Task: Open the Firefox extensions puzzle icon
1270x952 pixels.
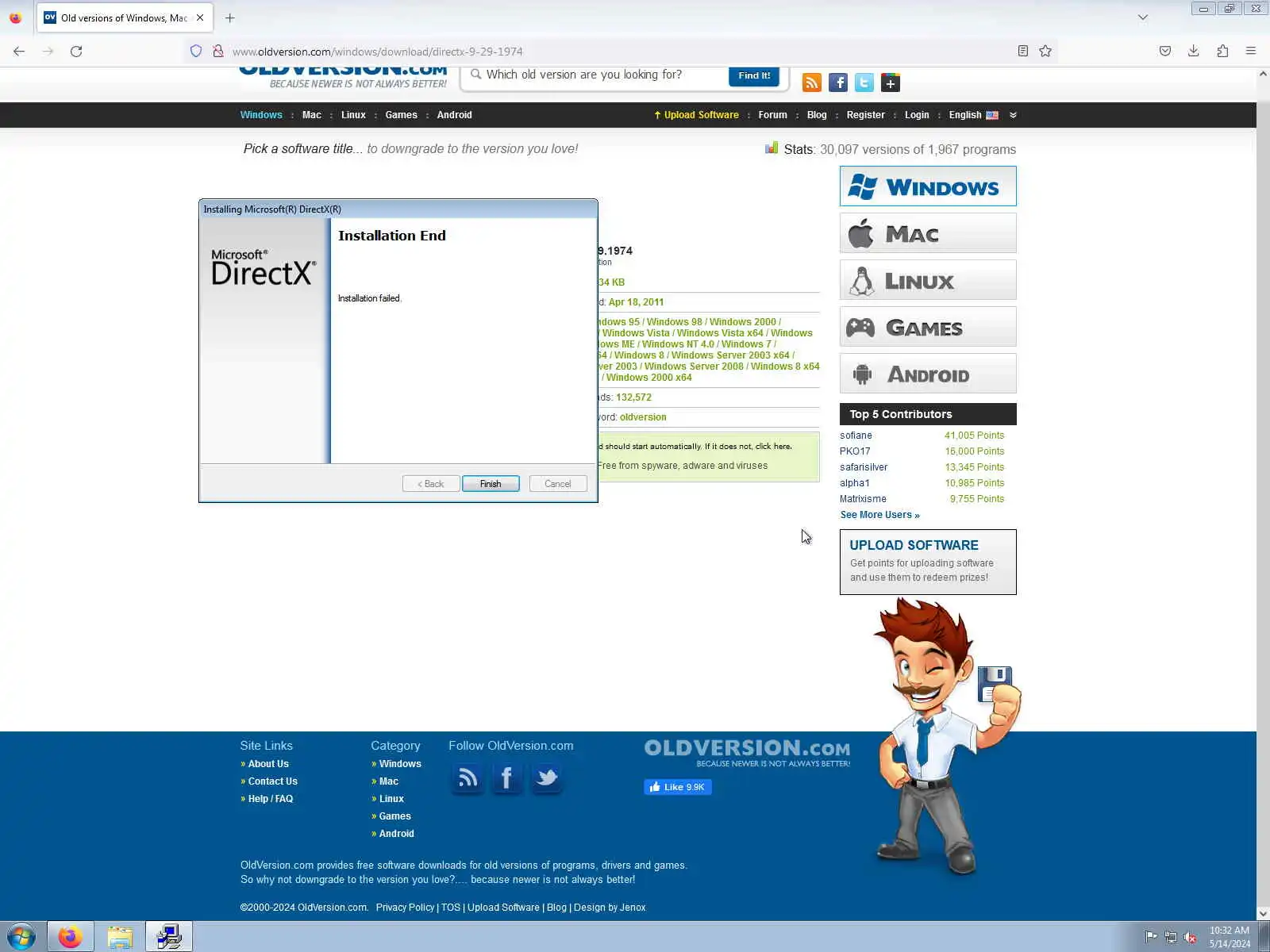Action: [x=1222, y=51]
